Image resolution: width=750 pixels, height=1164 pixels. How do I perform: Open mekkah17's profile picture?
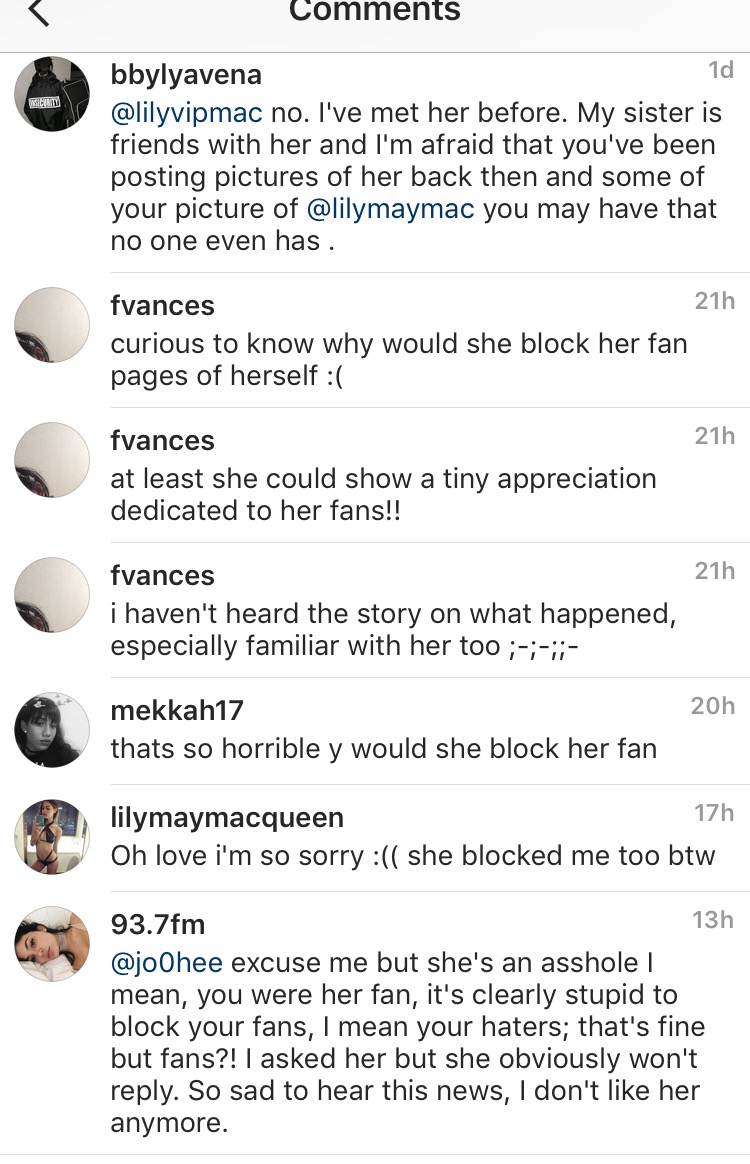tap(52, 729)
